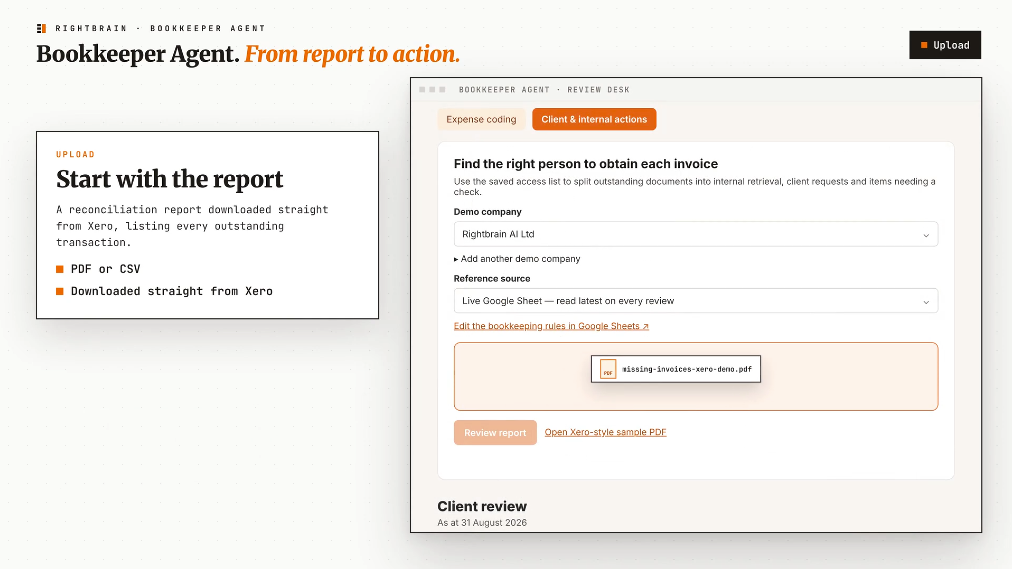Click the missing-invoices-xero-demo.pdf file chip
The height and width of the screenshot is (569, 1012).
coord(676,369)
